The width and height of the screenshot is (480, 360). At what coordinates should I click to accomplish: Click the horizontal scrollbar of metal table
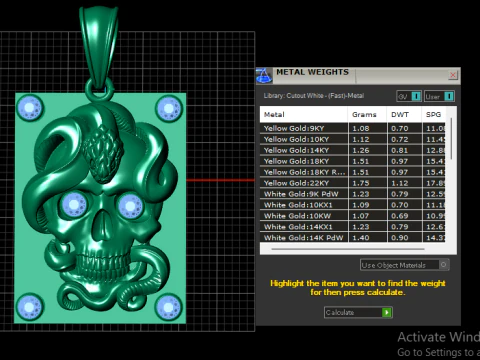(348, 249)
